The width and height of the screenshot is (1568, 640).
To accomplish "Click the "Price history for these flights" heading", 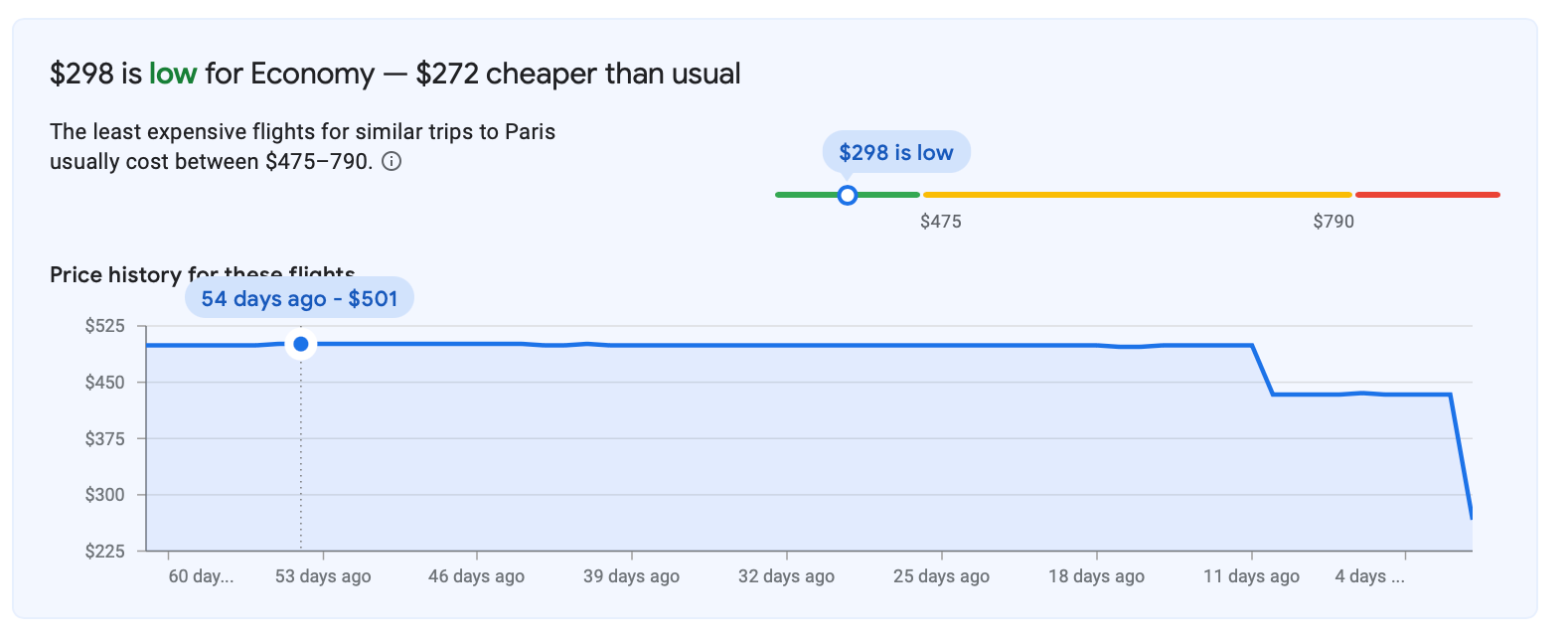I will (117, 274).
